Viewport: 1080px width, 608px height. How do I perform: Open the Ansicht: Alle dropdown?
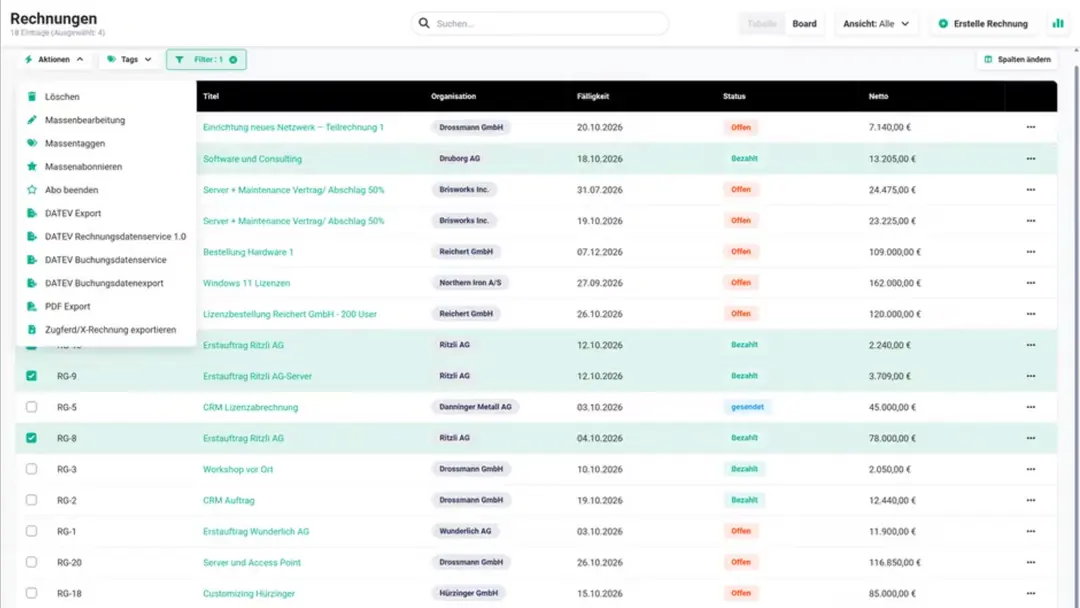tap(875, 23)
